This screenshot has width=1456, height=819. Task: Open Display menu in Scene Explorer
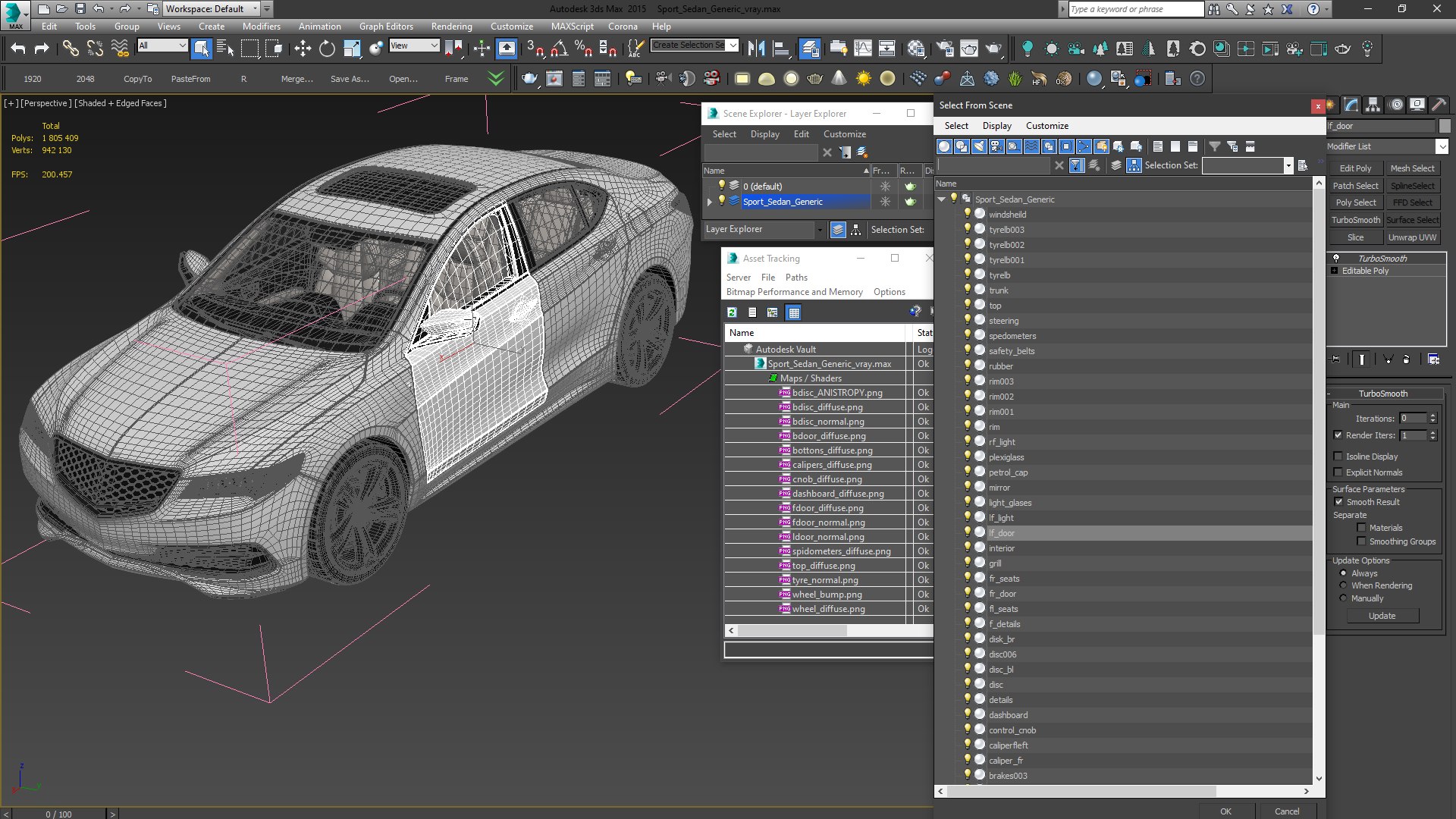pos(765,134)
